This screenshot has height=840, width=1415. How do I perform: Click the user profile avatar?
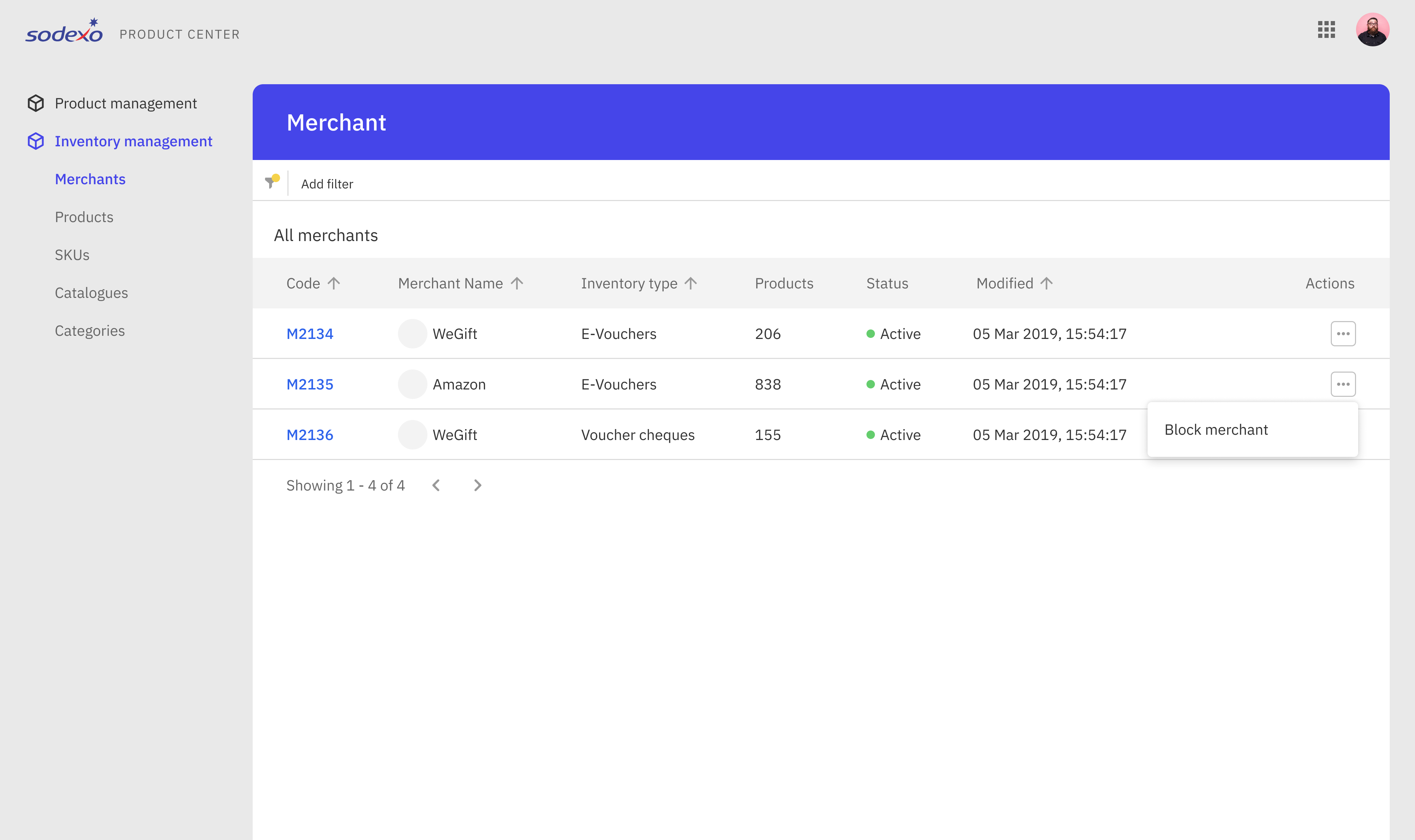pyautogui.click(x=1372, y=29)
